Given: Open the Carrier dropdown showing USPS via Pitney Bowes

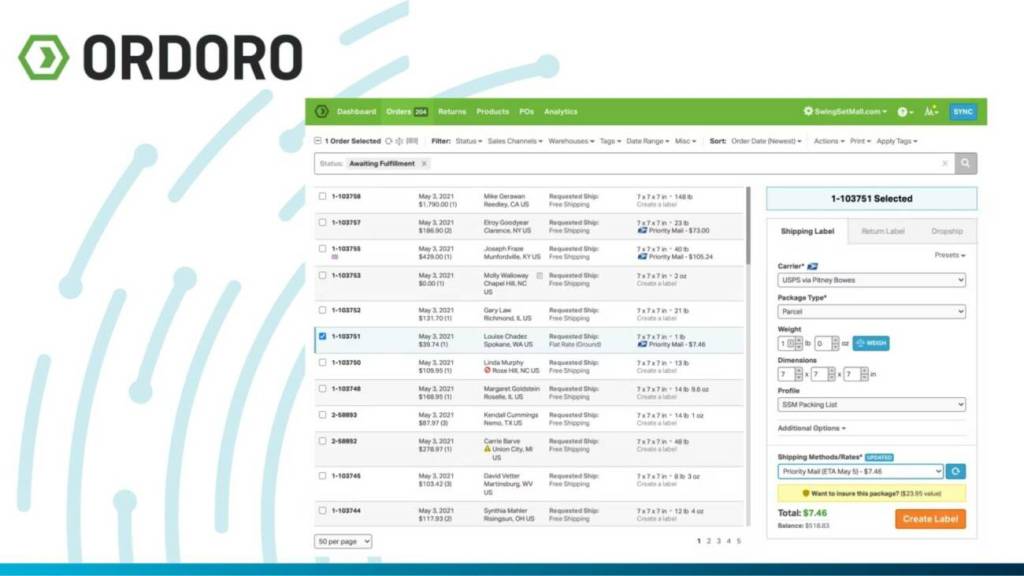Looking at the screenshot, I should pos(871,281).
